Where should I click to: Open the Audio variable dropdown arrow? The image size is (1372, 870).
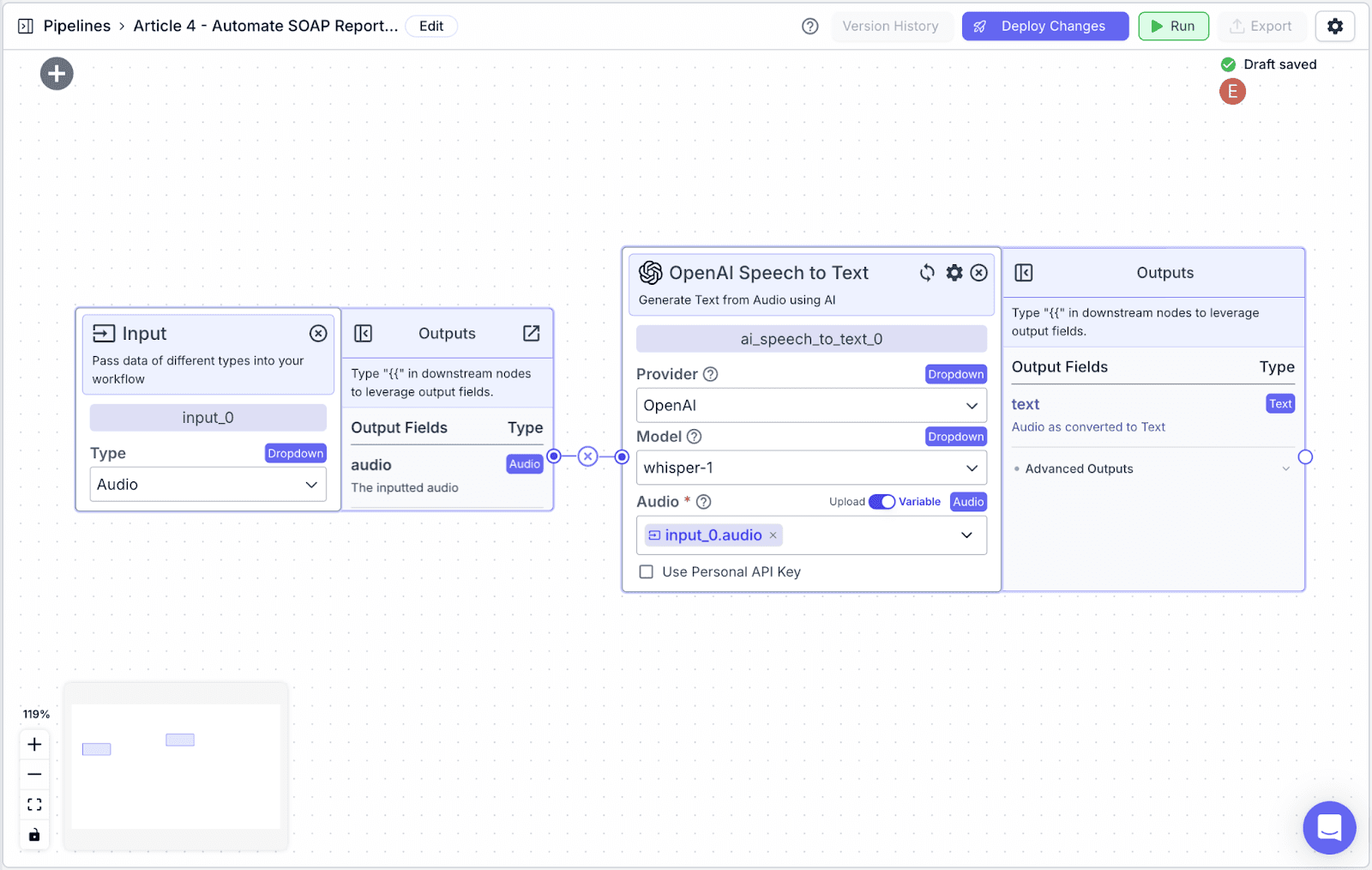pos(966,535)
